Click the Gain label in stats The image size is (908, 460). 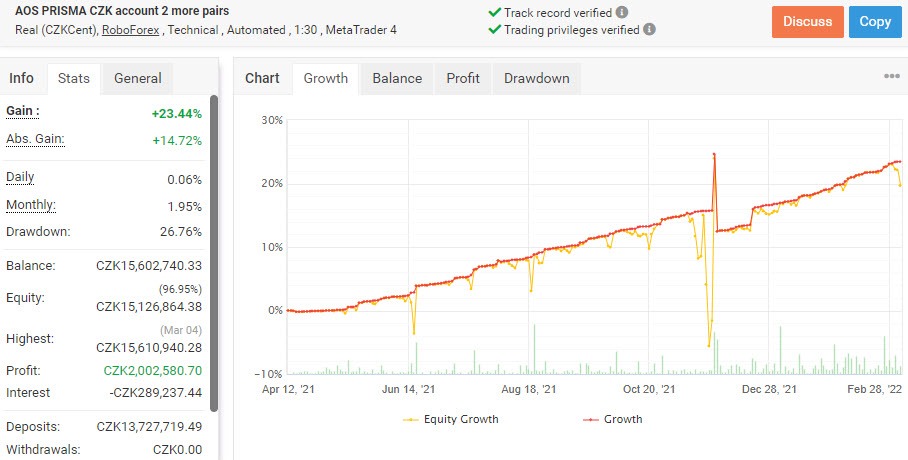(23, 111)
